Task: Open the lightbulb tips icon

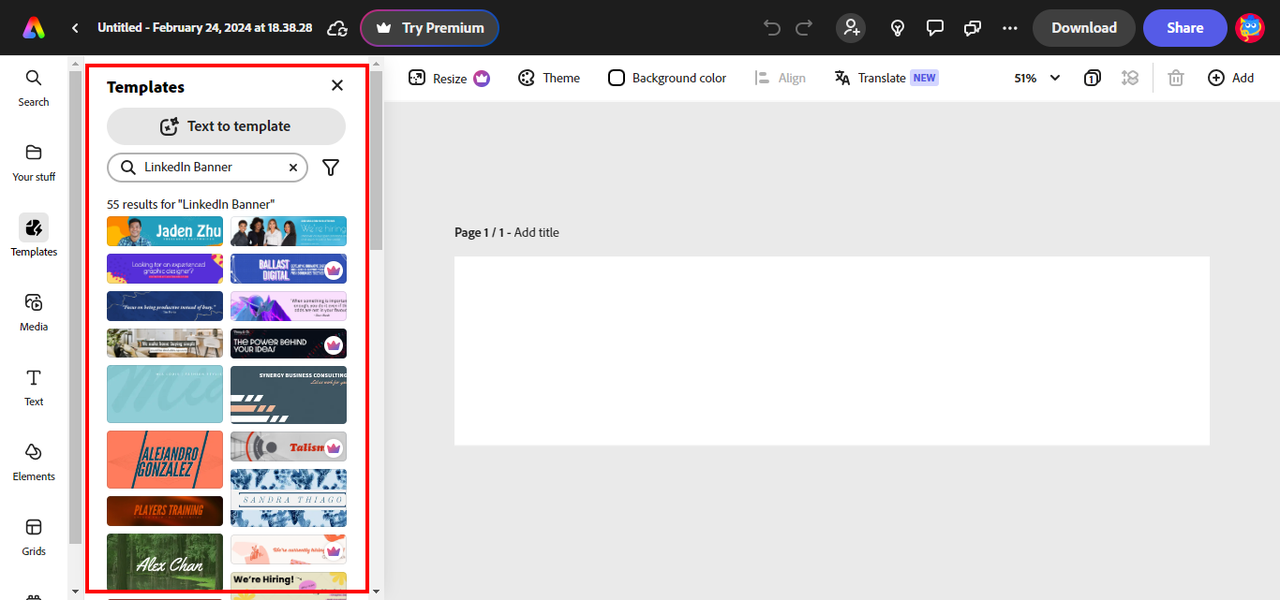Action: click(898, 28)
